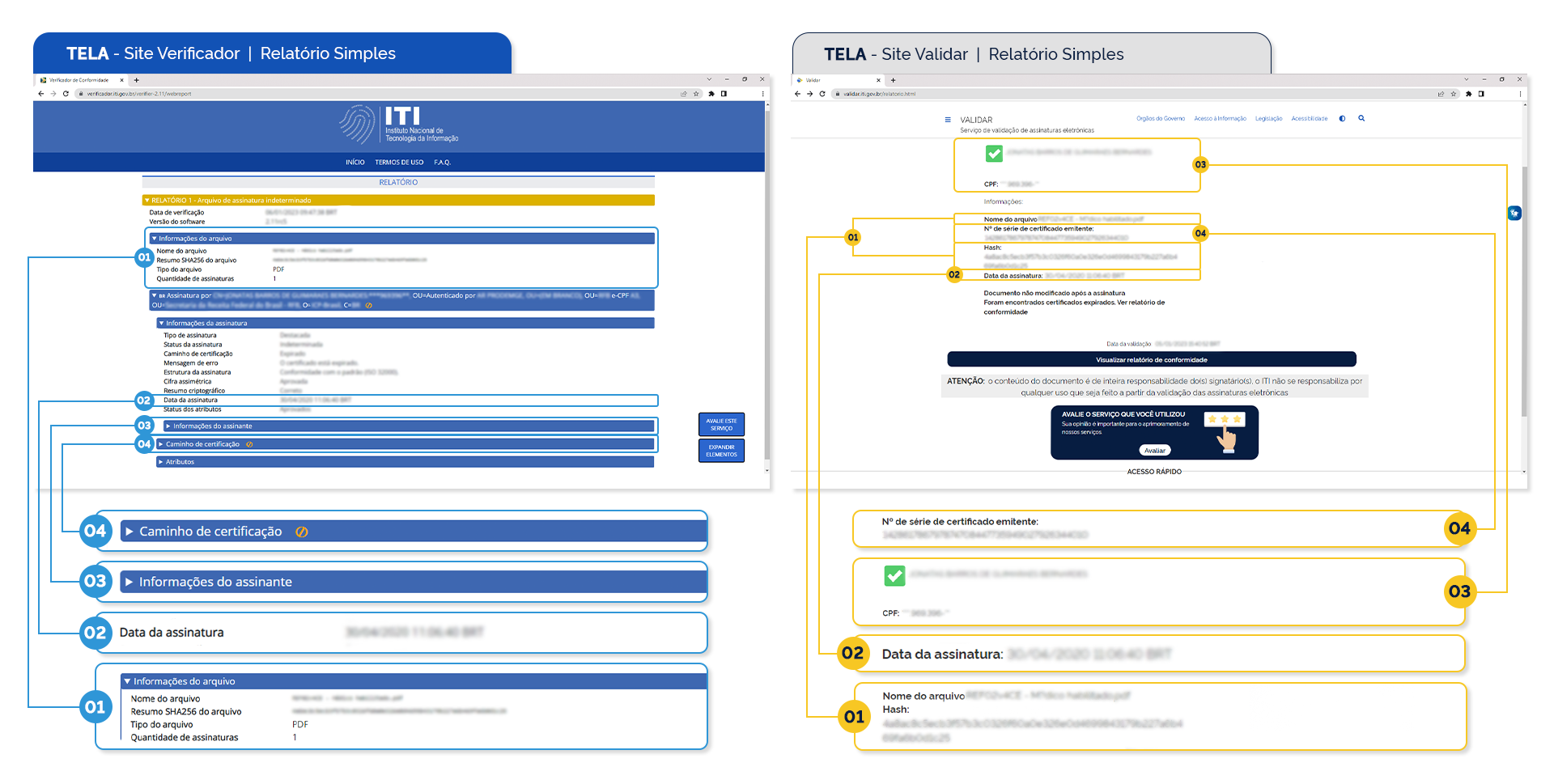The height and width of the screenshot is (784, 1554).
Task: Open the Acesso à Informação link
Action: click(1221, 119)
